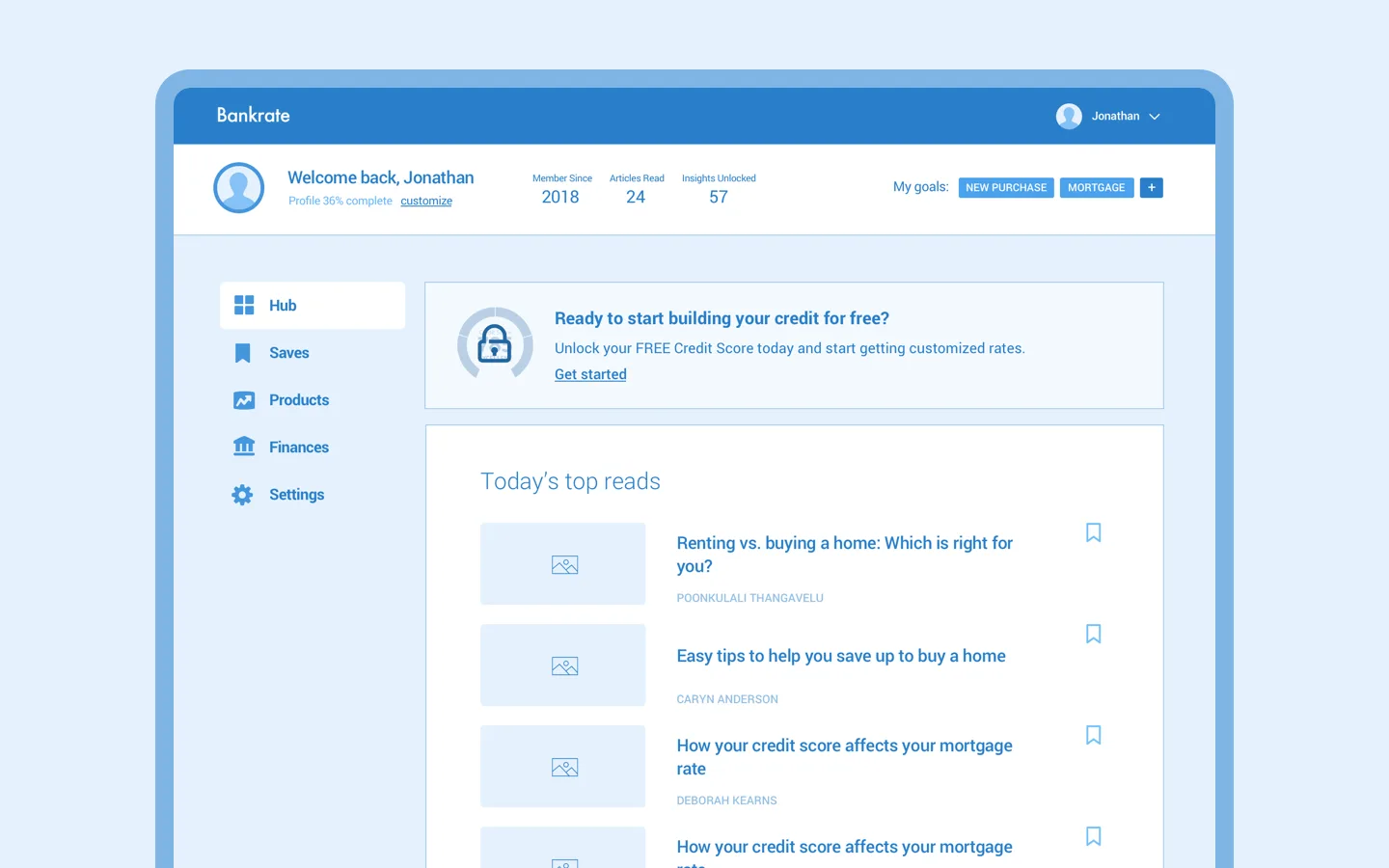Read 'Renting vs. buying a home' article
1389x868 pixels.
pos(845,555)
